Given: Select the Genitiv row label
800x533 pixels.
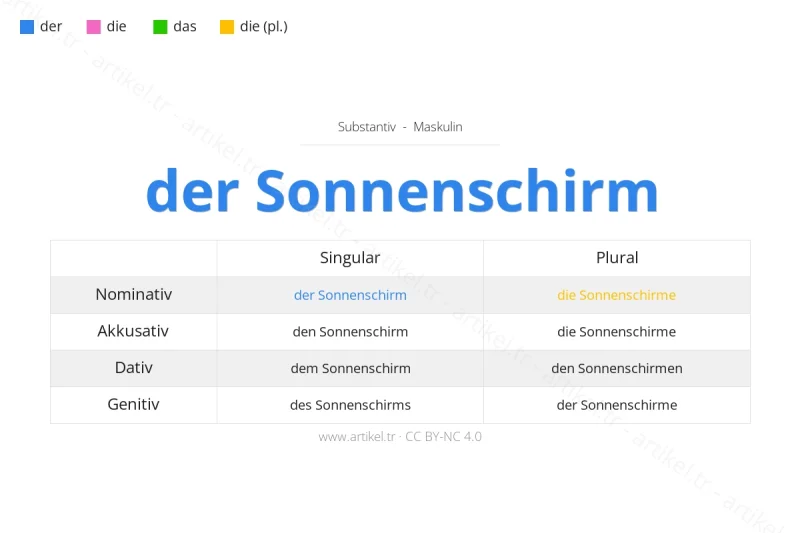Looking at the screenshot, I should [x=134, y=405].
